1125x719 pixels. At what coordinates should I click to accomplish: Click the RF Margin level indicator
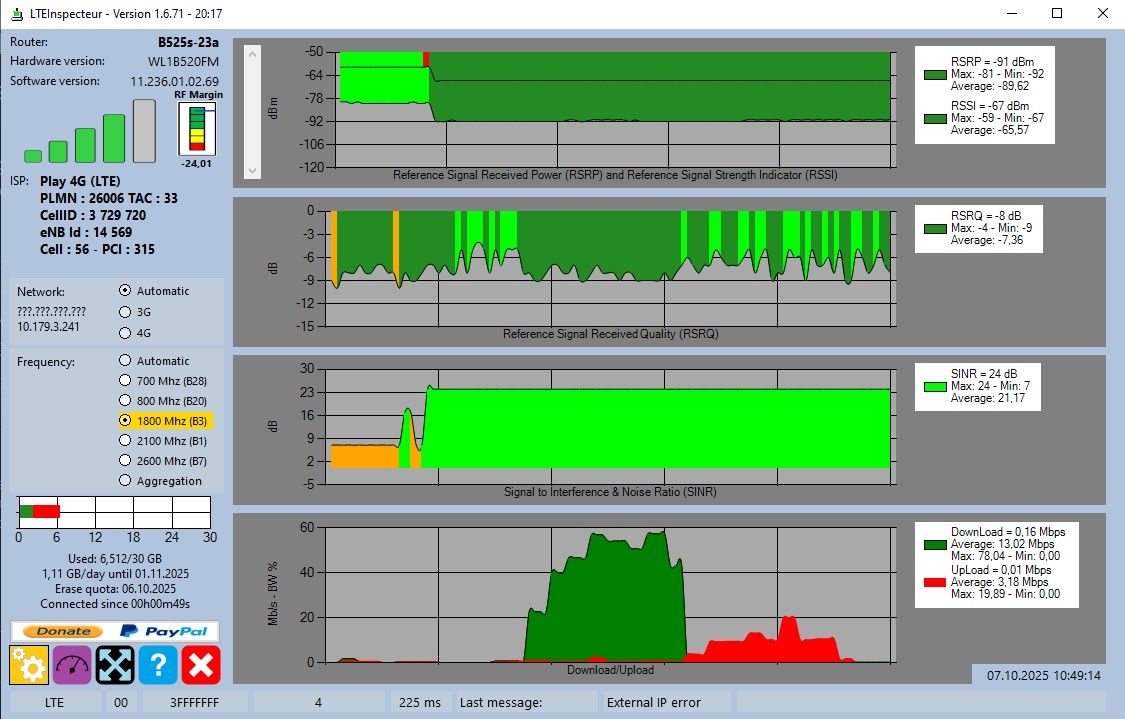[197, 128]
